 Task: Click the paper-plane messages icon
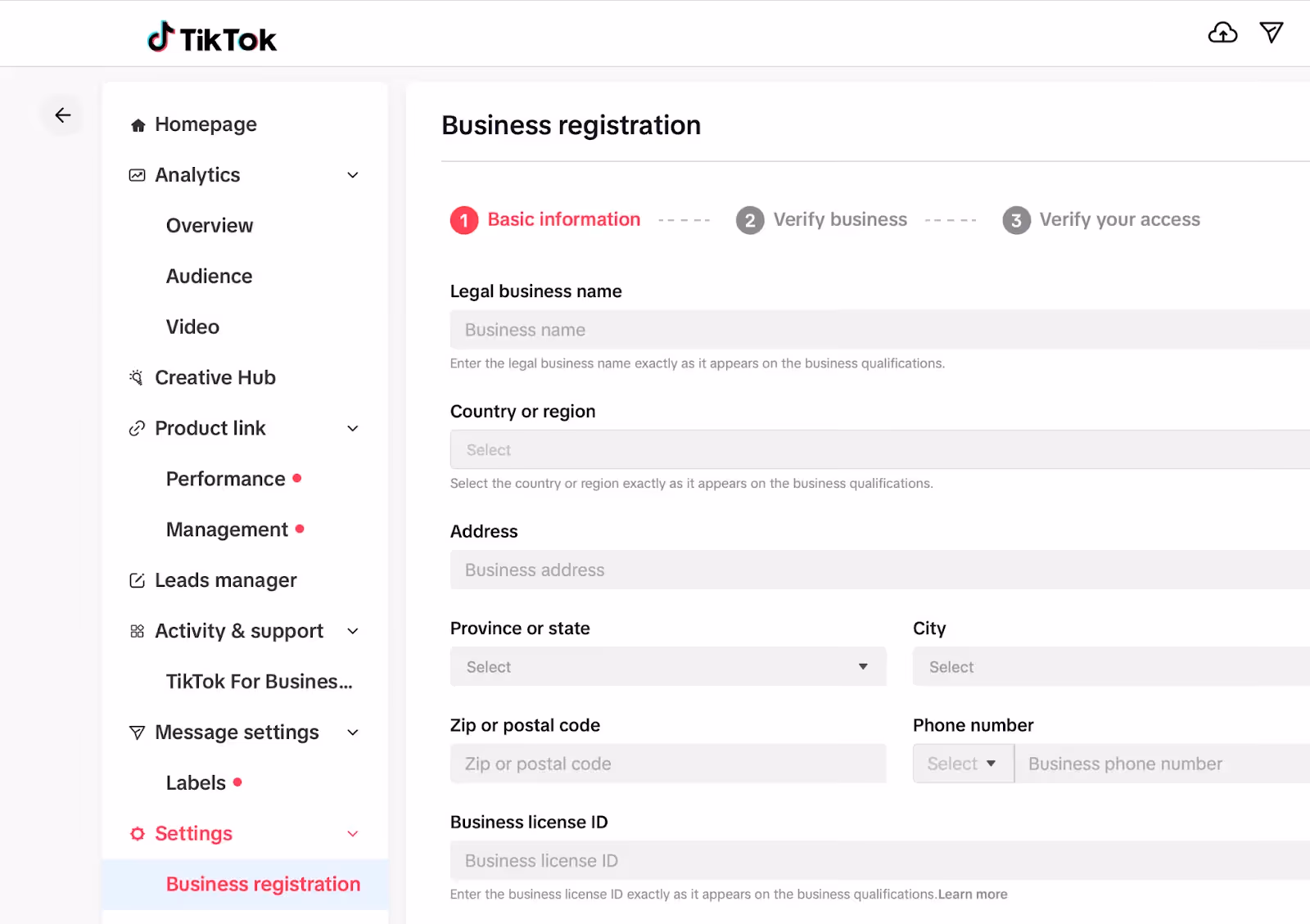pyautogui.click(x=1272, y=33)
